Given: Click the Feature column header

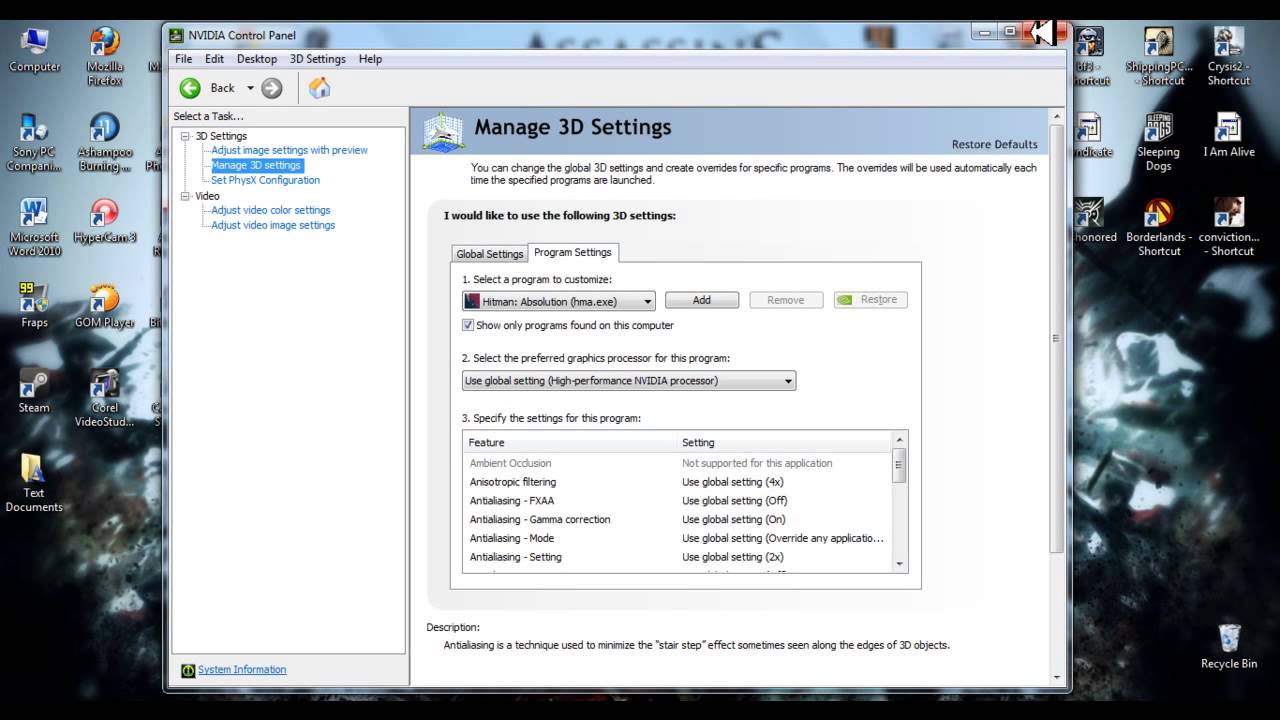Looking at the screenshot, I should click(570, 442).
